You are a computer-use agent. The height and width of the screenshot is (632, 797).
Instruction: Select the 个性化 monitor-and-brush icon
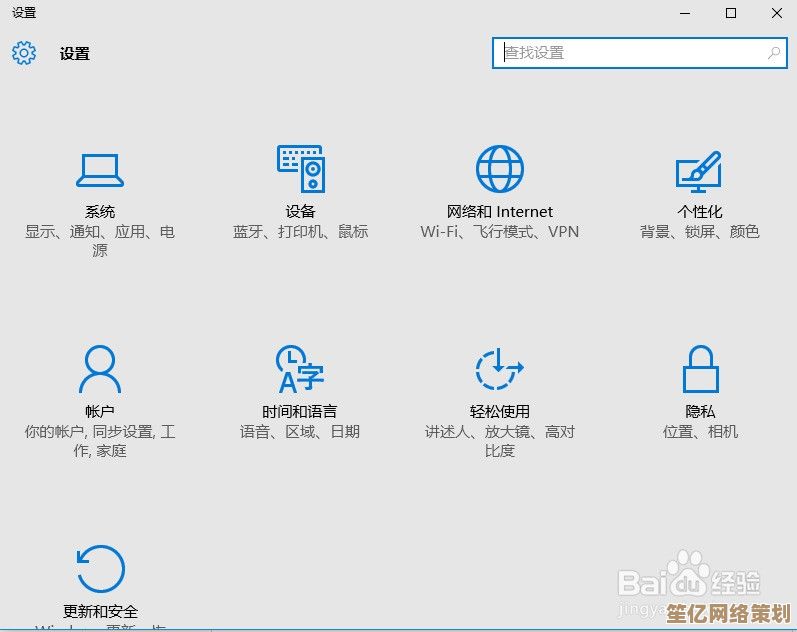click(x=699, y=170)
